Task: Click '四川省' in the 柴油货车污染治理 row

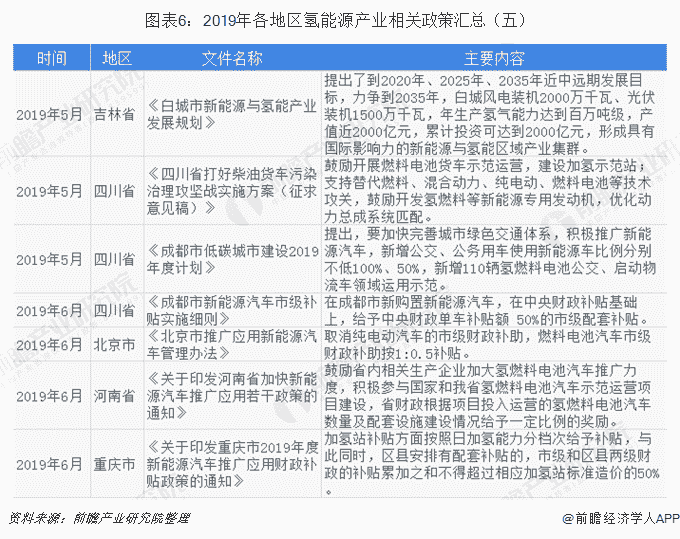Action: coord(114,191)
